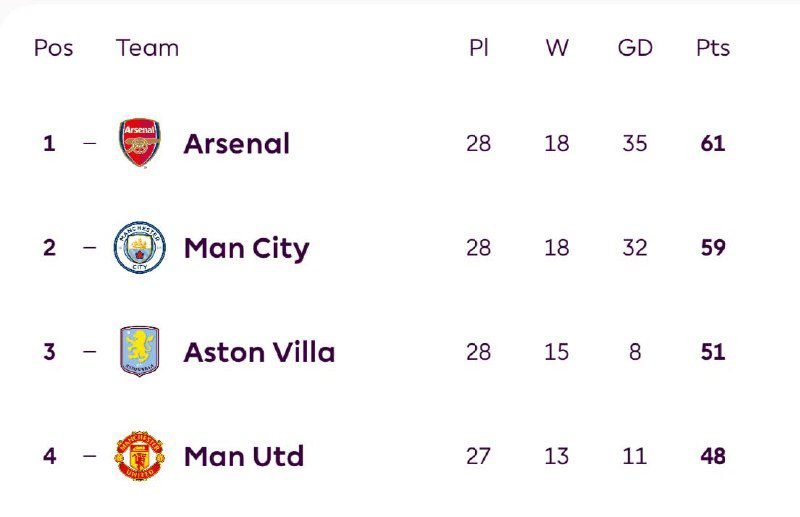Click Arsenal's position movement dash indicator
Screen dimensions: 800x517
(90, 143)
